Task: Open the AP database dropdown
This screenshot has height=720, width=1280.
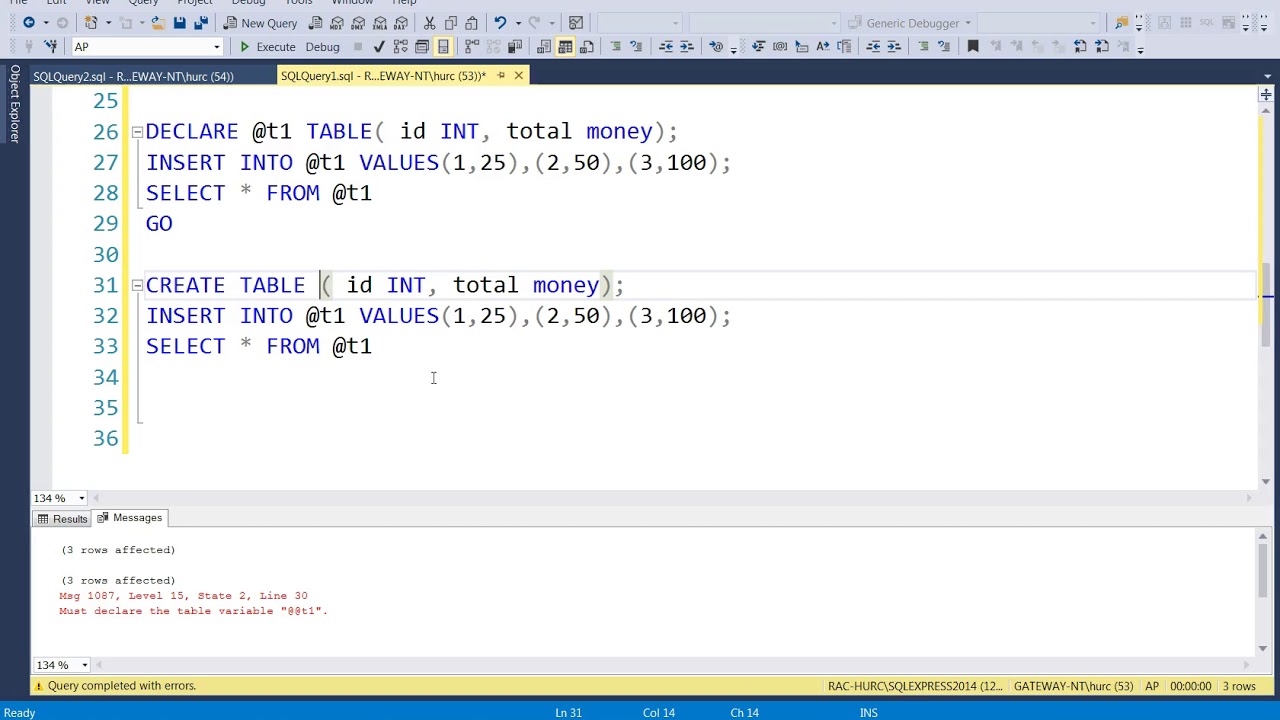Action: (x=216, y=46)
